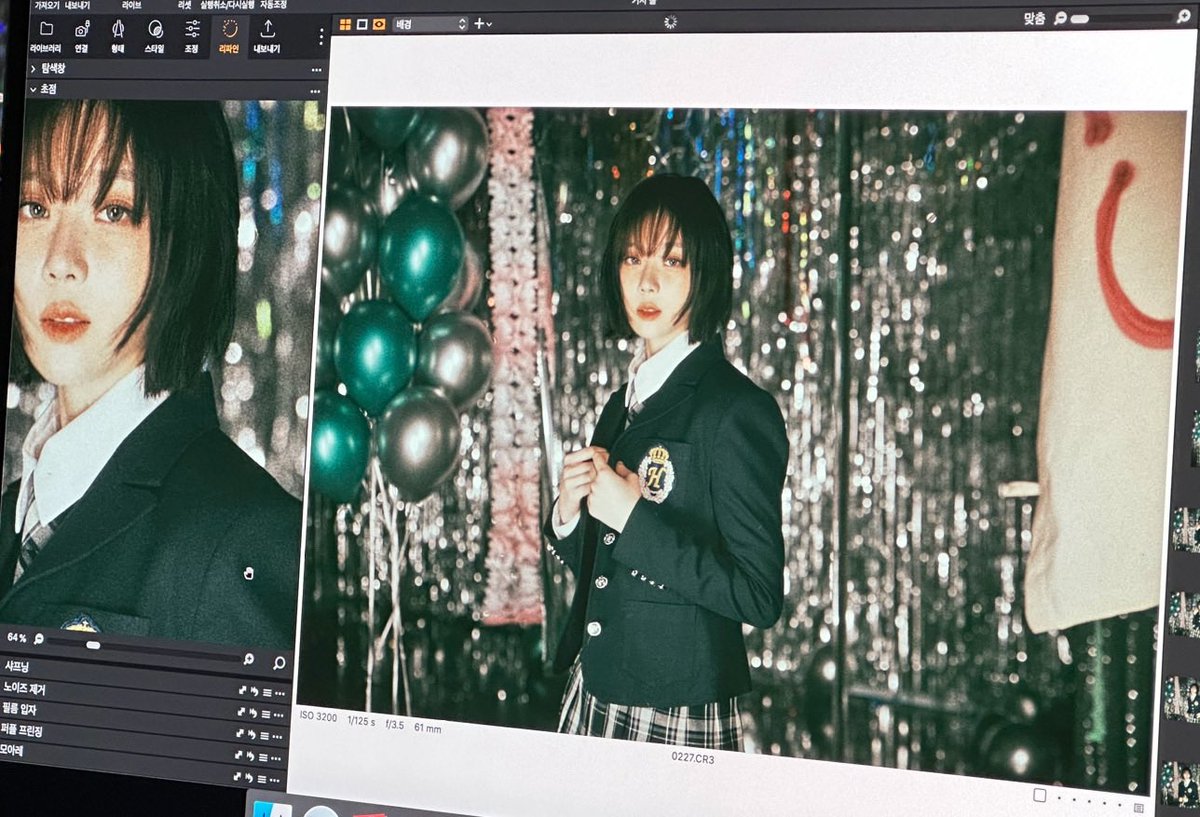Open the 초점 panel three-dot menu
The height and width of the screenshot is (817, 1200).
(315, 91)
